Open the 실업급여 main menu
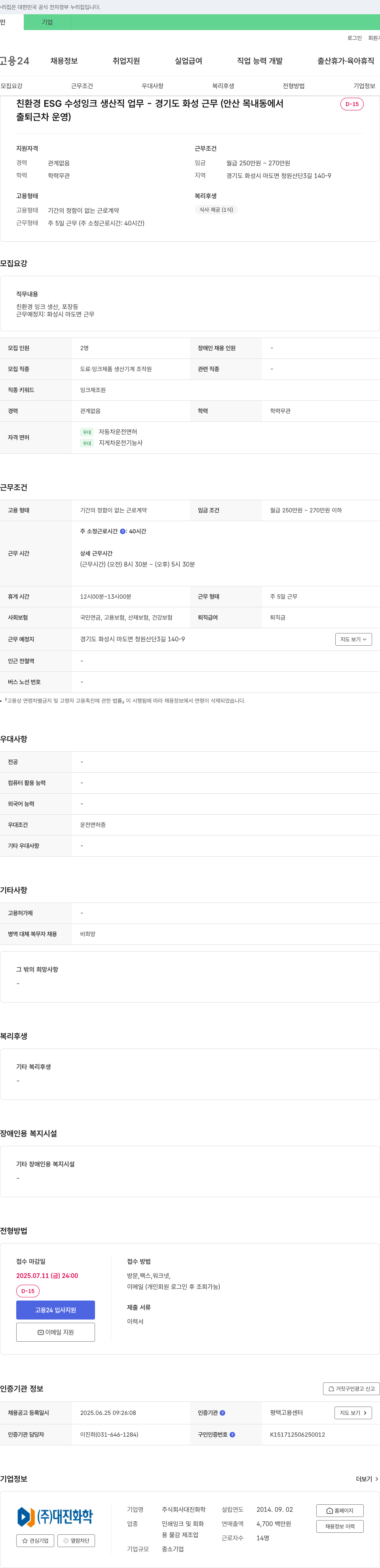 [x=188, y=61]
